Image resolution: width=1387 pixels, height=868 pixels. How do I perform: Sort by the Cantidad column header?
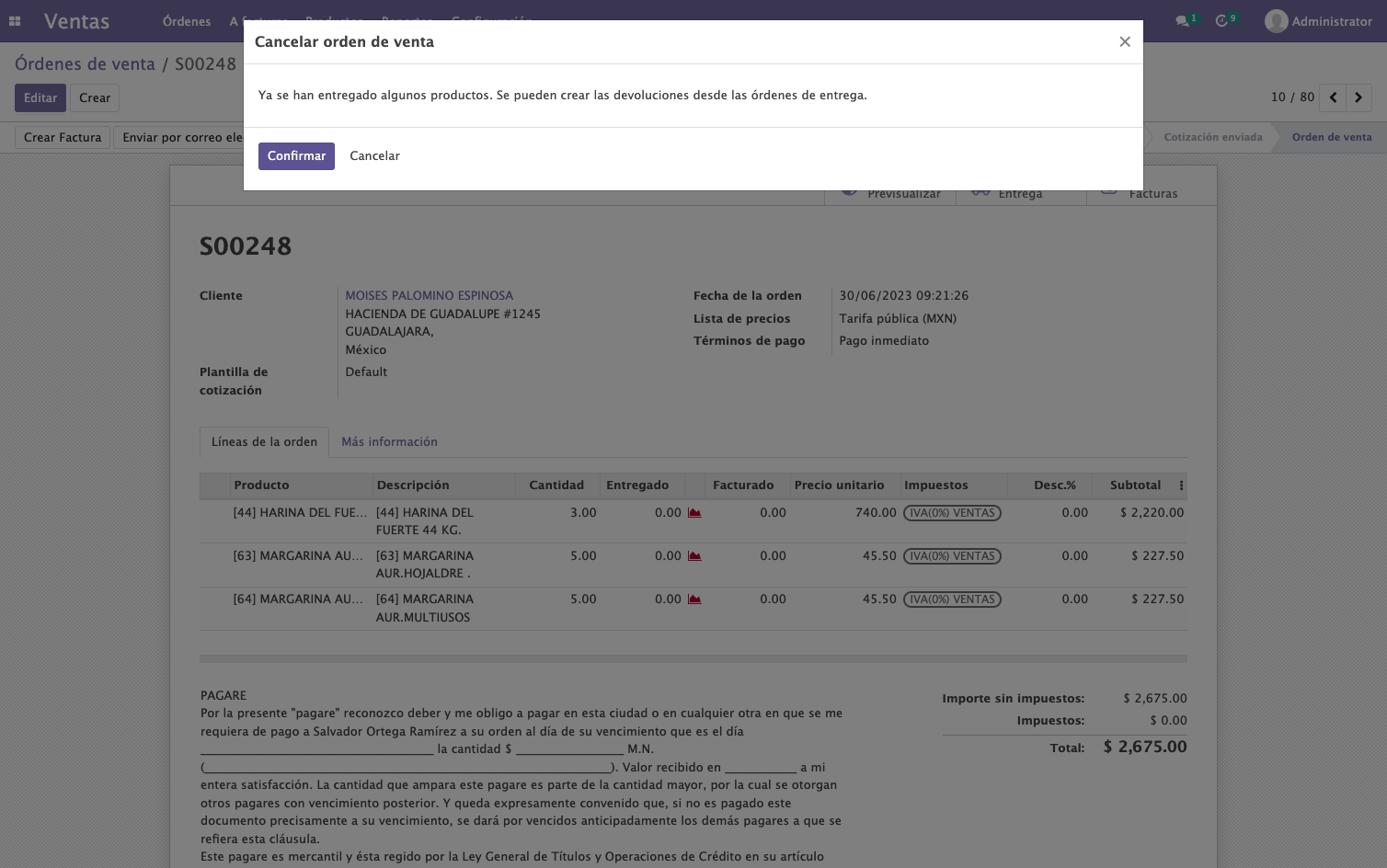556,485
